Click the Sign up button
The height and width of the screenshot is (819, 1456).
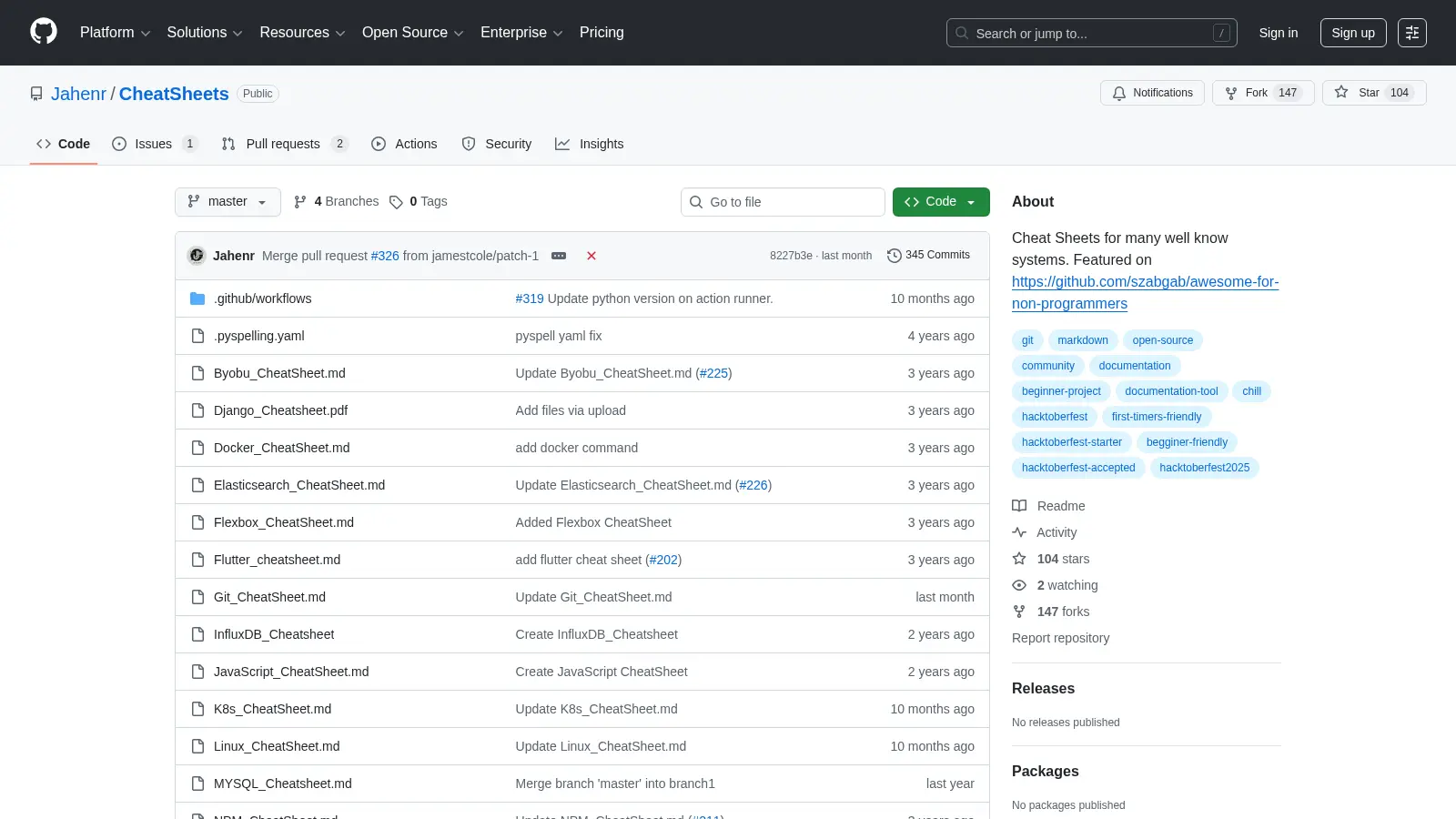[1353, 33]
